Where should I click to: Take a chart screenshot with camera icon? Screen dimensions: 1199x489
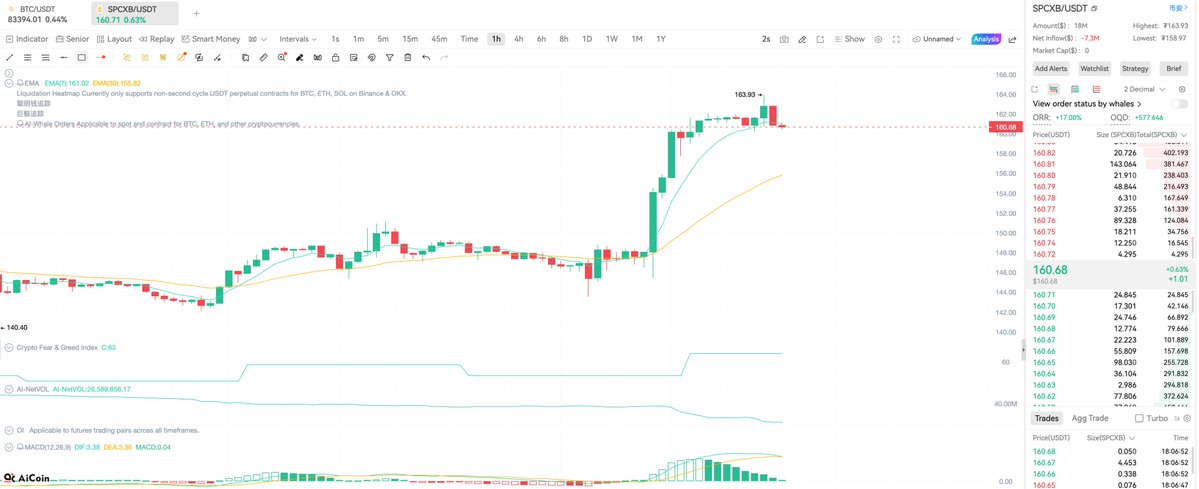784,39
